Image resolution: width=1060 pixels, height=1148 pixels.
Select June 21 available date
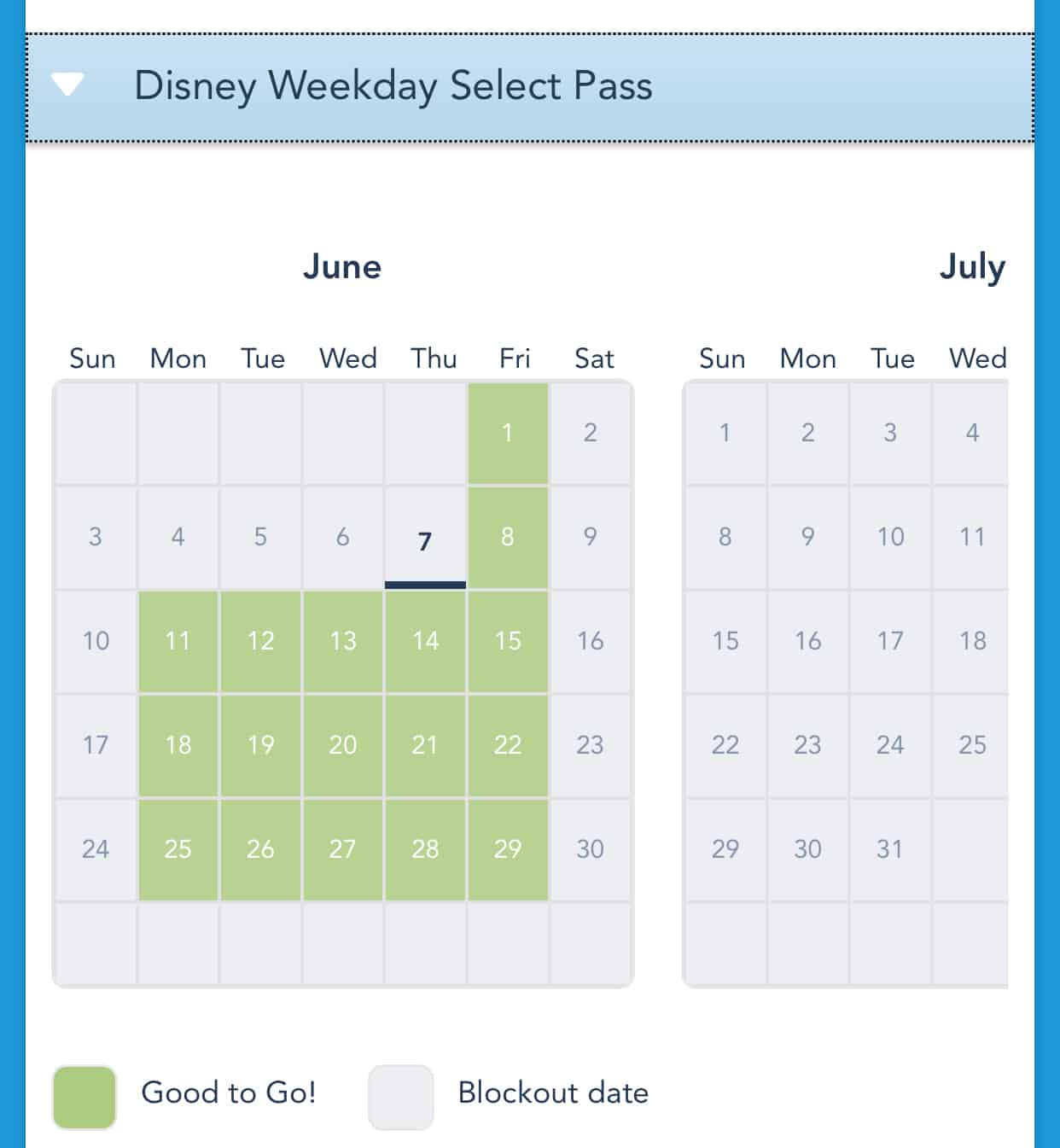[x=425, y=745]
